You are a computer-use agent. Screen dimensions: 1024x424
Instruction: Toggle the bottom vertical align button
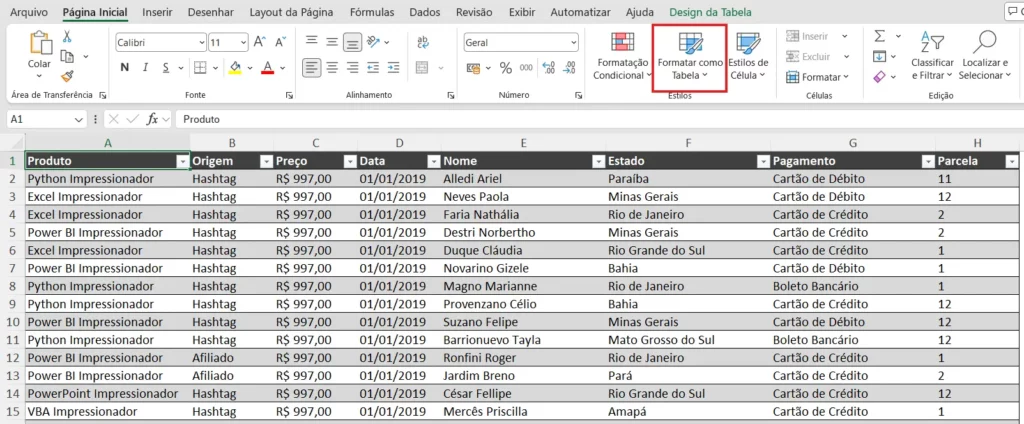[x=353, y=43]
